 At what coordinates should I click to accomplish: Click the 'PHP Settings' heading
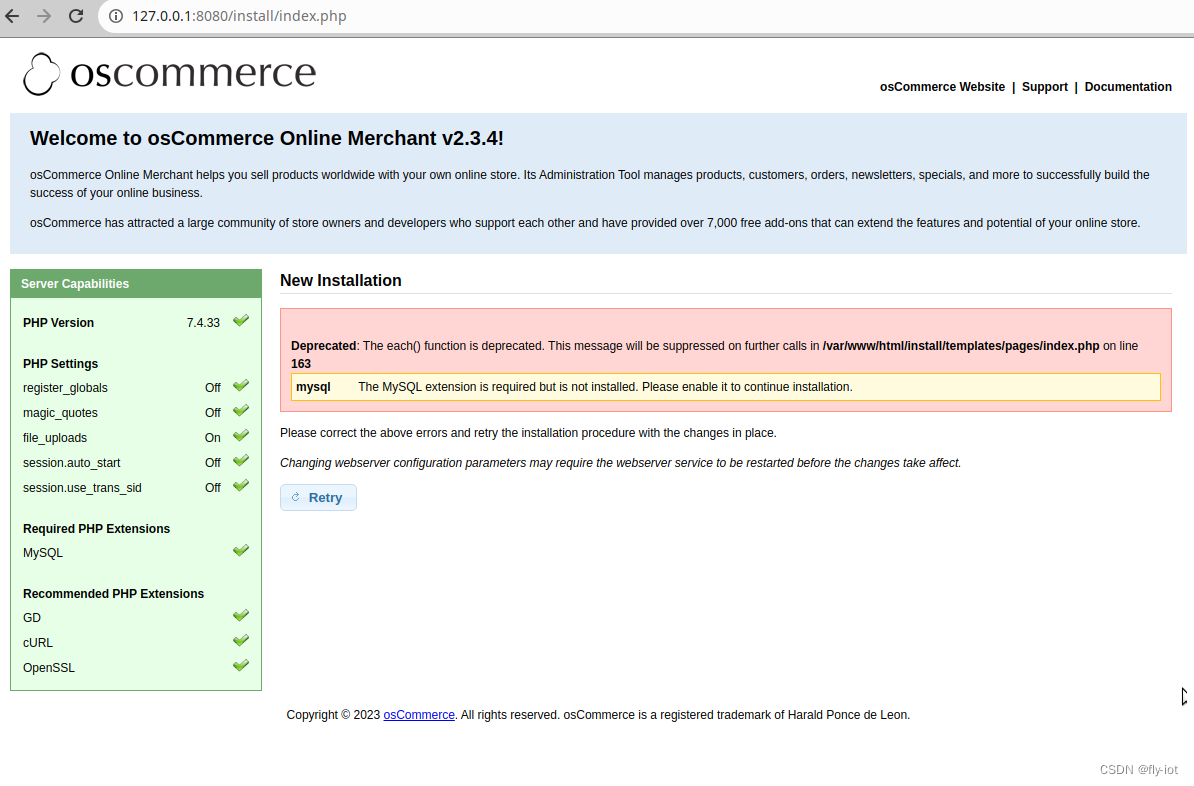click(x=60, y=364)
